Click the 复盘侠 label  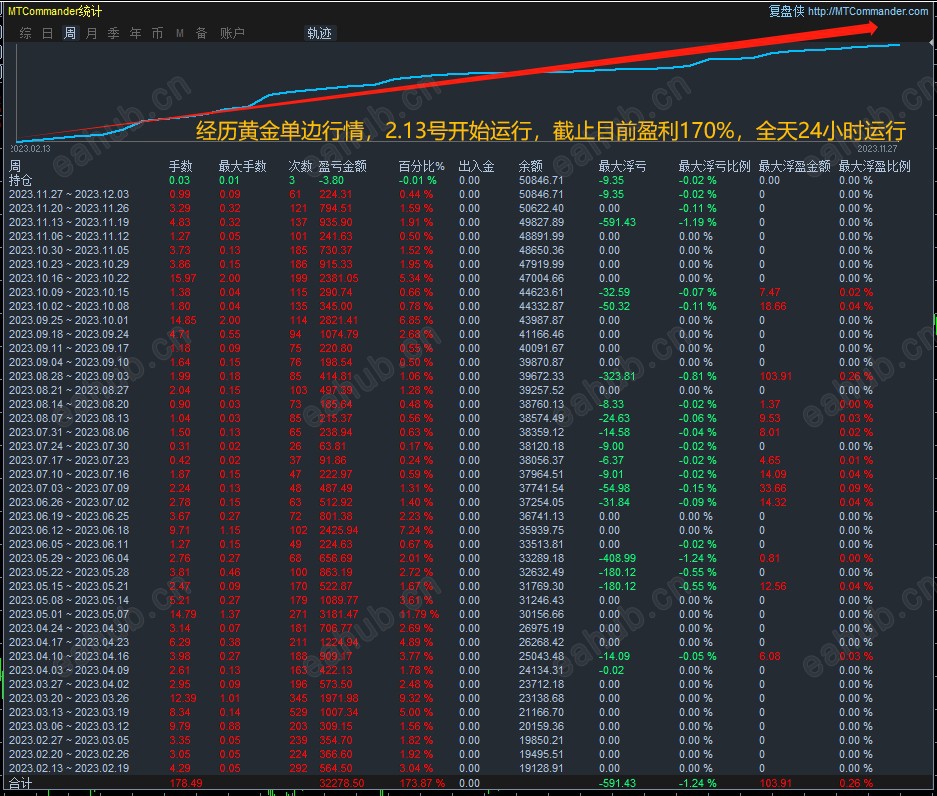click(786, 11)
